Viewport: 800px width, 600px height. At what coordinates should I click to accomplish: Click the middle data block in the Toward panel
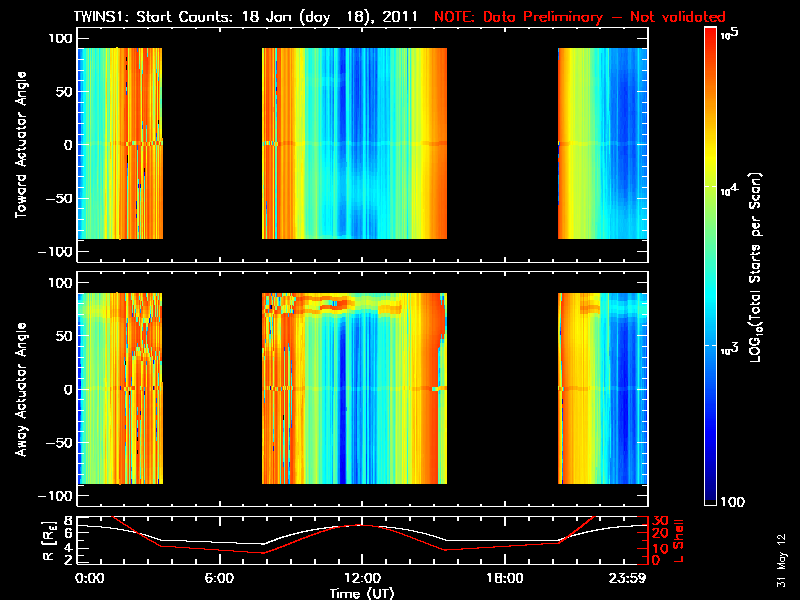point(354,143)
